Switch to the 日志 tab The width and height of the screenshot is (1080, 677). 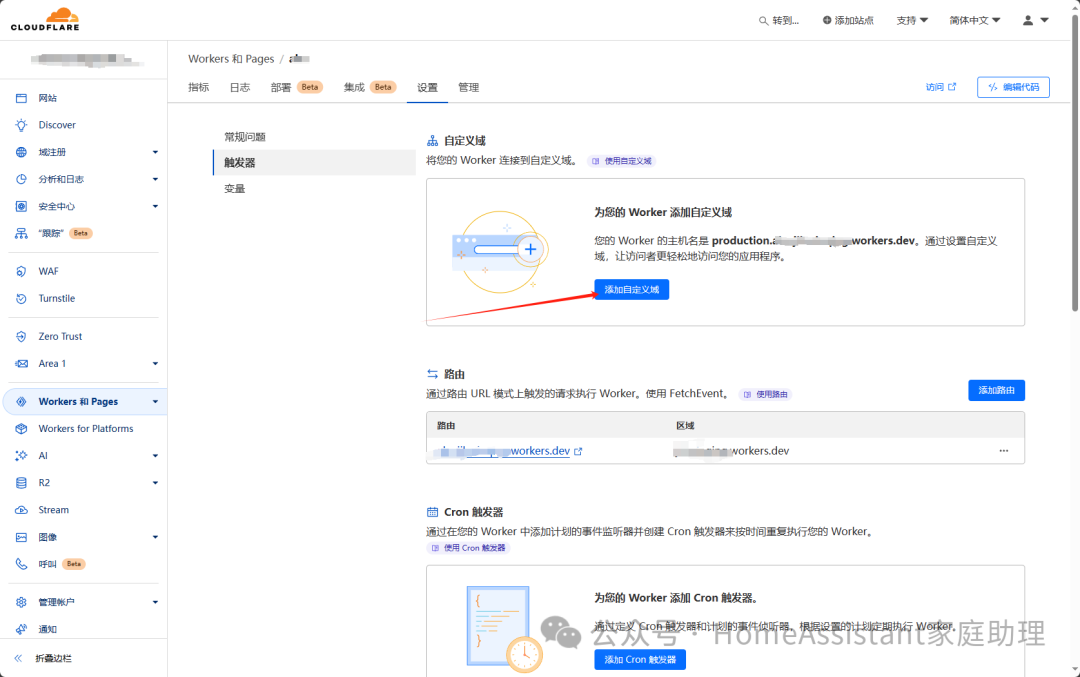[240, 87]
